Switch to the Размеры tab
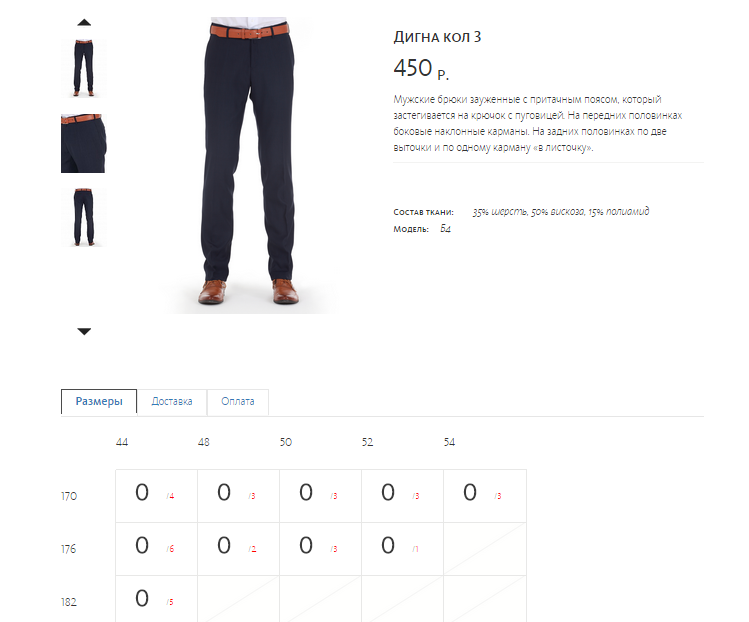Screen dimensions: 749x622 (99, 401)
